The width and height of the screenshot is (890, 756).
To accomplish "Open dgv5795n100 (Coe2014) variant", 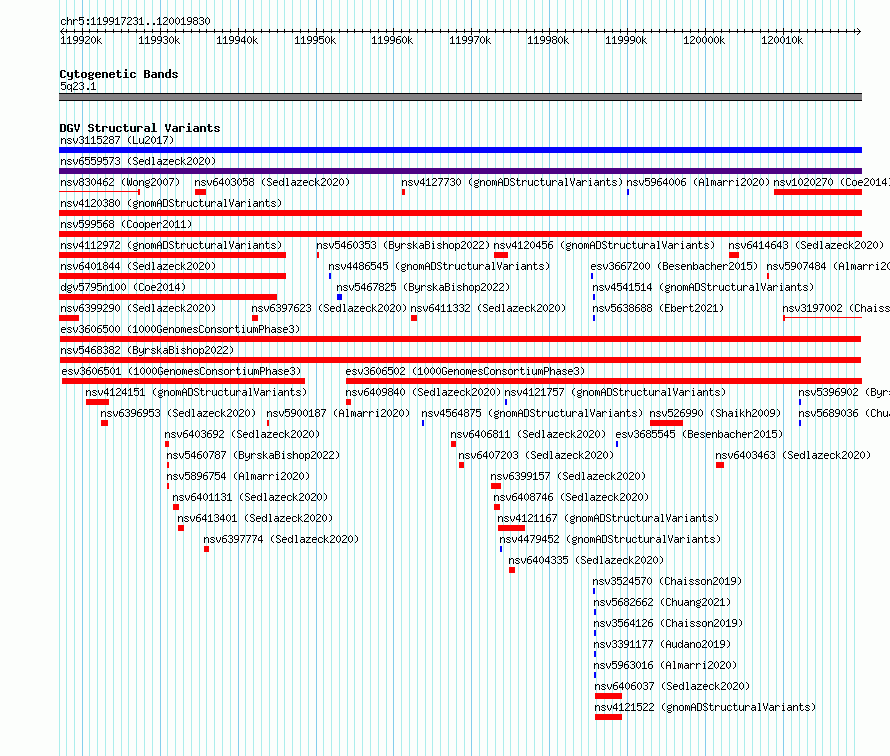I will 123,287.
